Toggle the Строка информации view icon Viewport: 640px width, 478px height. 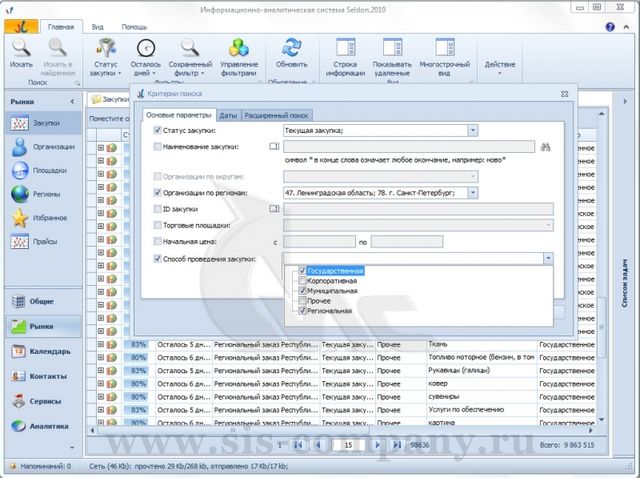(345, 48)
